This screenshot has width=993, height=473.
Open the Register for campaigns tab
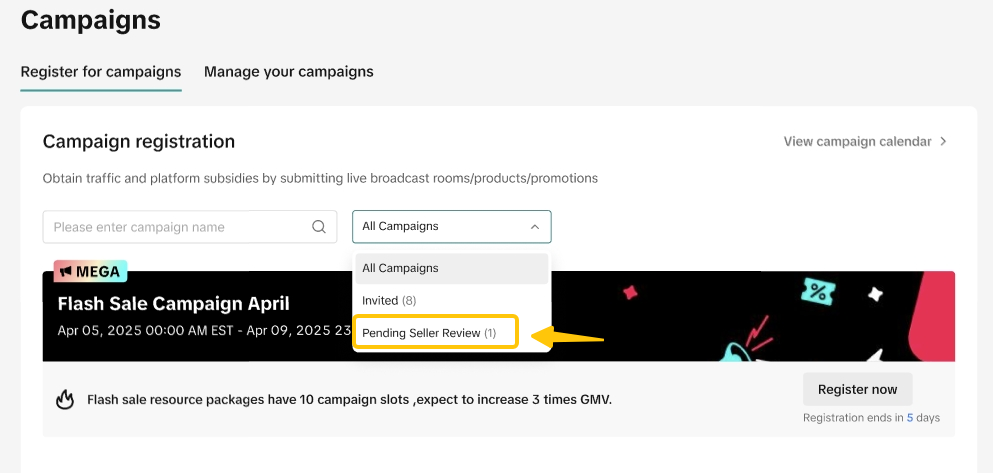[x=101, y=72]
